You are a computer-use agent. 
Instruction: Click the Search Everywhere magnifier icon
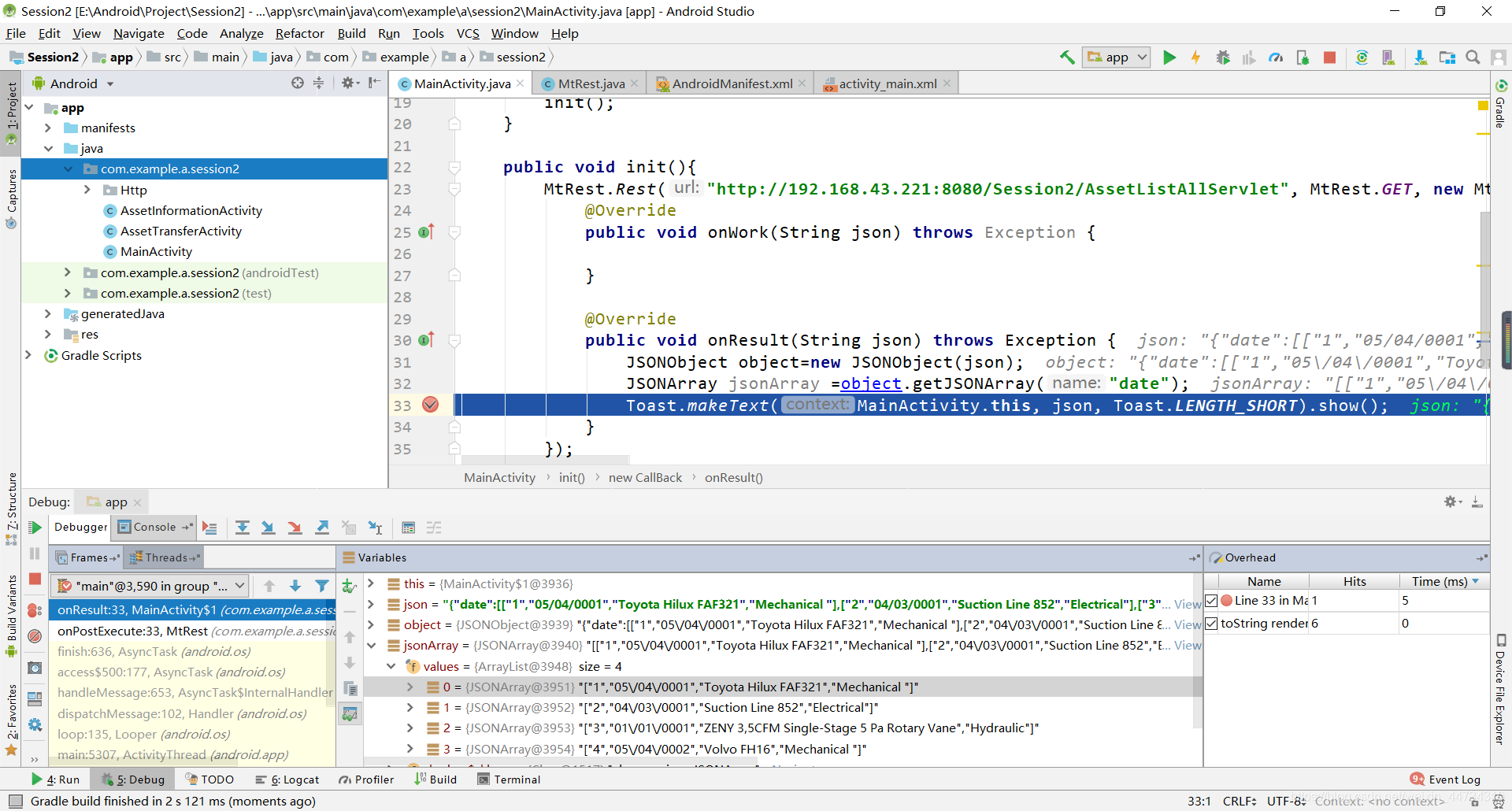click(x=1473, y=57)
